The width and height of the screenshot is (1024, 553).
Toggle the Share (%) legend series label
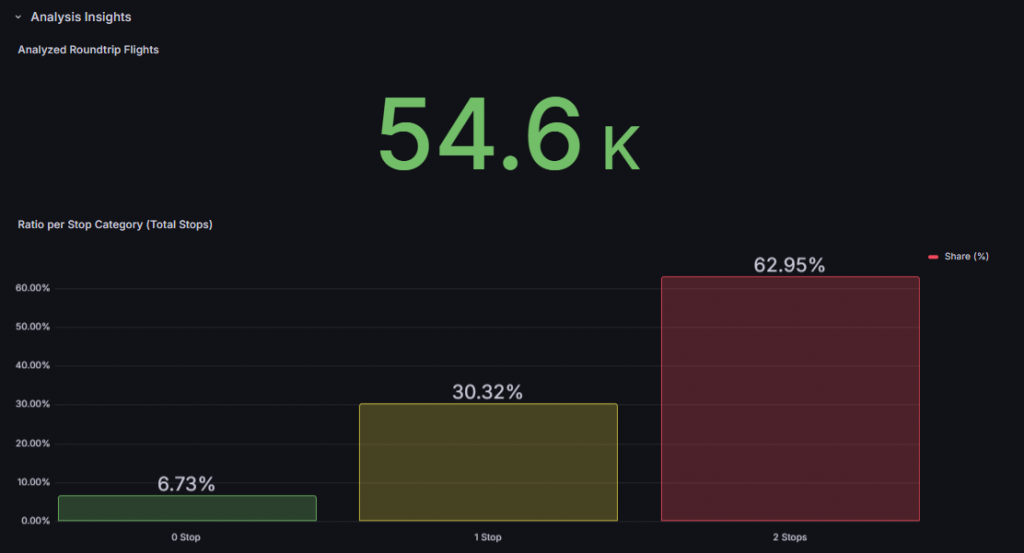click(966, 257)
